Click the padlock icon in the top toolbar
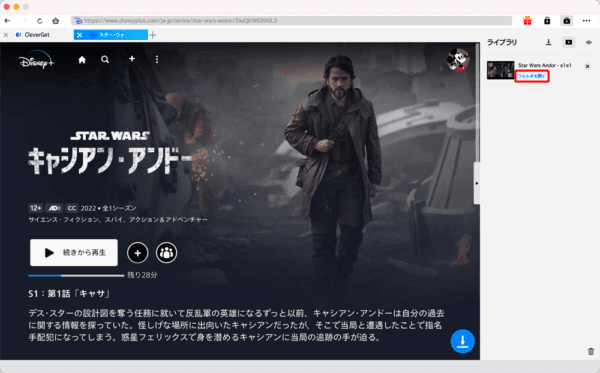The image size is (600, 373). pyautogui.click(x=547, y=21)
